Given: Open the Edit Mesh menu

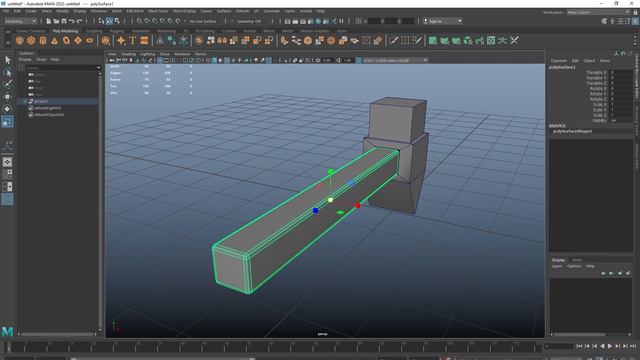Looking at the screenshot, I should pyautogui.click(x=135, y=11).
